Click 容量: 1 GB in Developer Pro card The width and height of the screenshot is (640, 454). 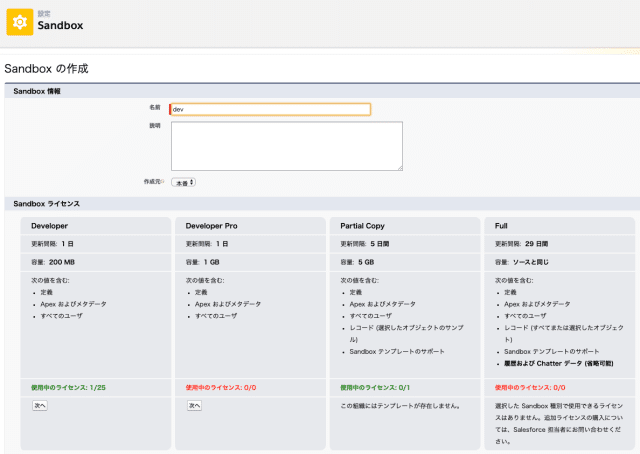click(x=202, y=262)
